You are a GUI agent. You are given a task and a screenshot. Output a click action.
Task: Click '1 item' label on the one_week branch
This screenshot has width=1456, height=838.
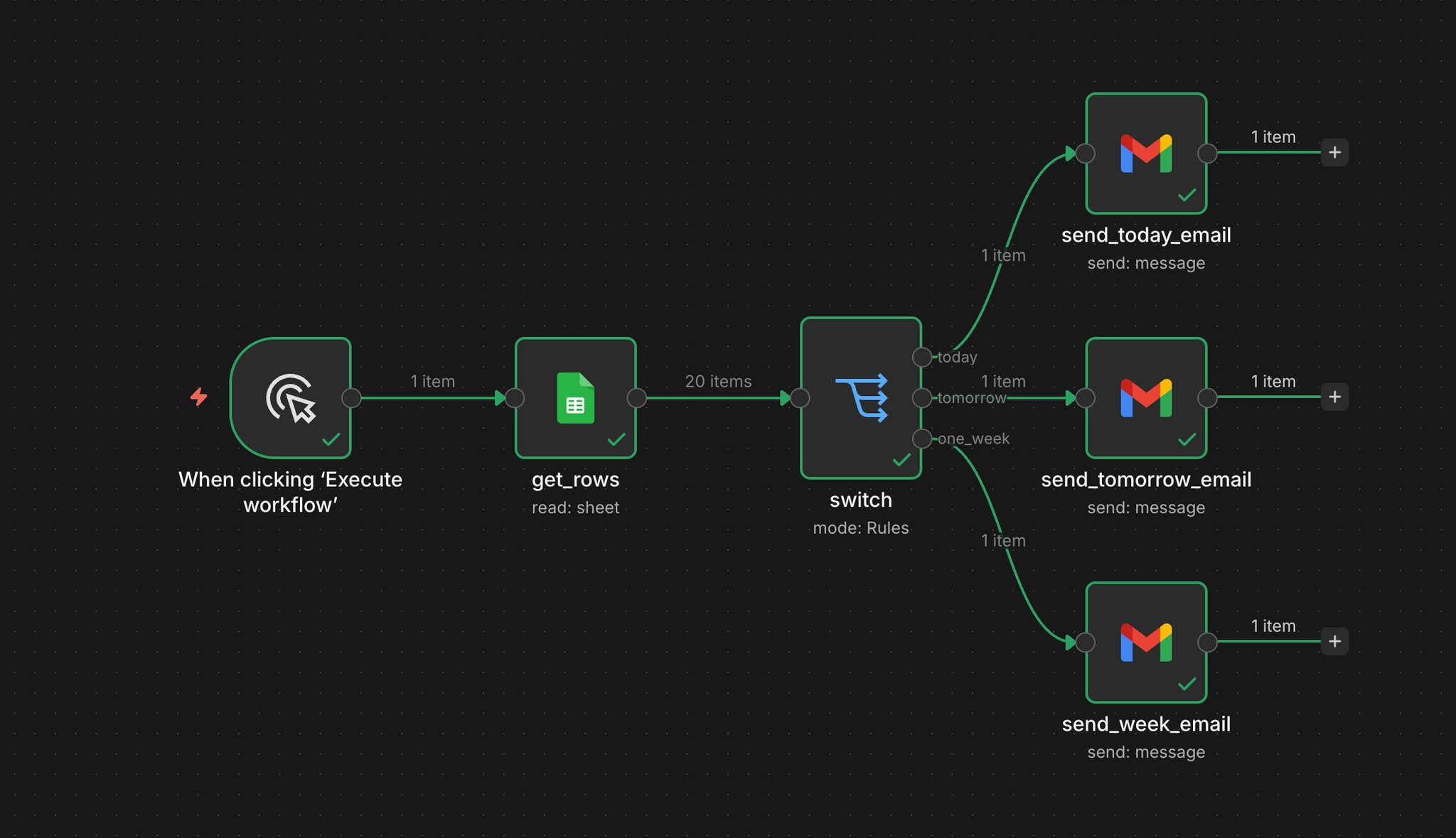[1003, 541]
